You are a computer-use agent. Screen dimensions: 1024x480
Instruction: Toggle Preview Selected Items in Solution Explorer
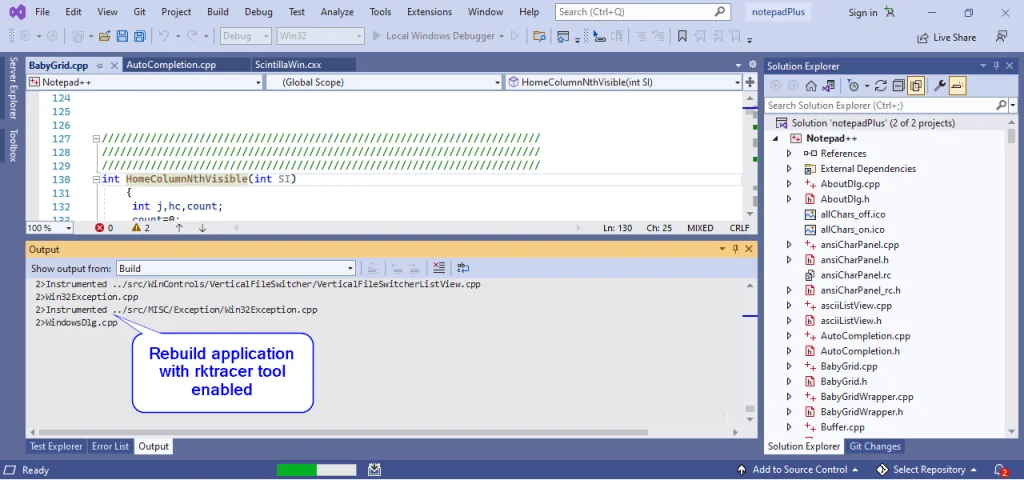pos(957,86)
